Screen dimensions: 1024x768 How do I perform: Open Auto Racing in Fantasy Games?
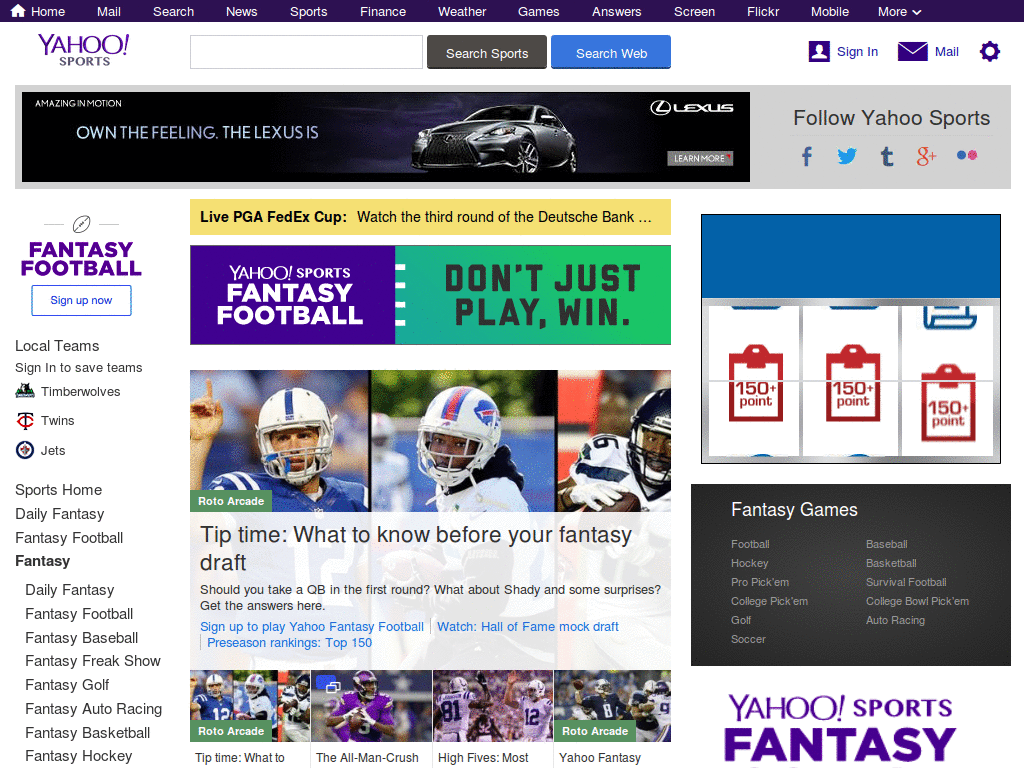coord(895,620)
